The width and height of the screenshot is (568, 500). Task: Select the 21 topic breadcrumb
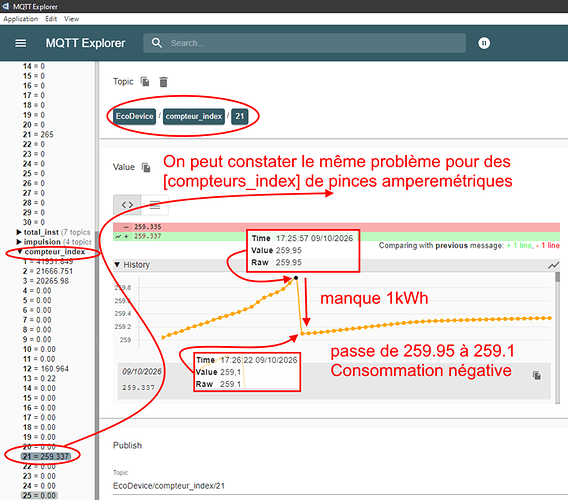240,116
